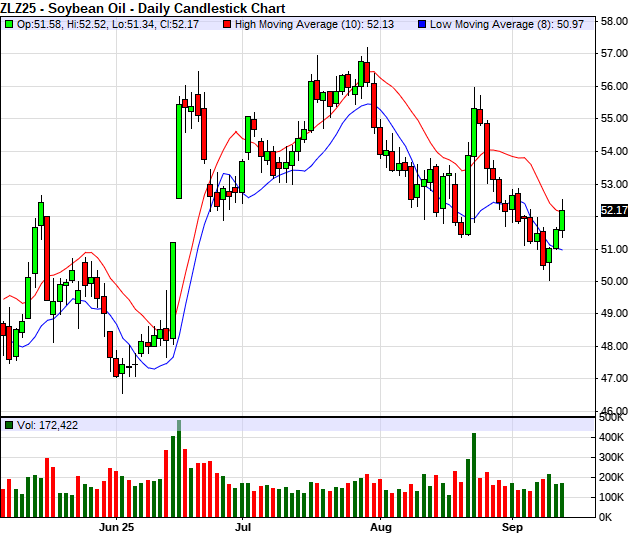The image size is (640, 536).
Task: Click the green Vol legend square
Action: coord(8,426)
